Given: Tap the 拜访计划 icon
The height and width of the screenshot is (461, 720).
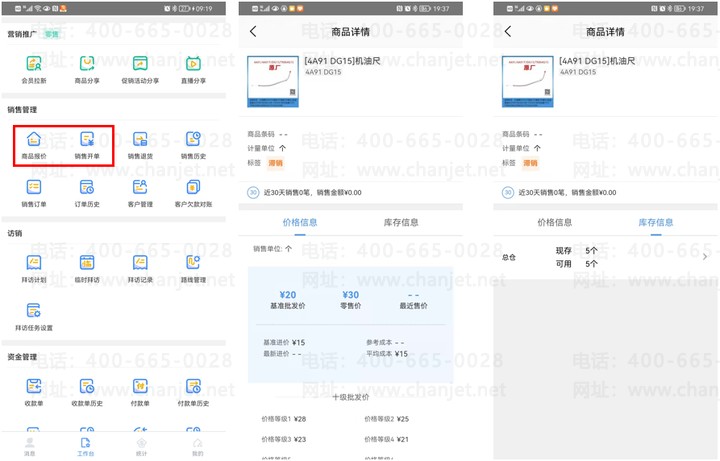Looking at the screenshot, I should pos(34,262).
